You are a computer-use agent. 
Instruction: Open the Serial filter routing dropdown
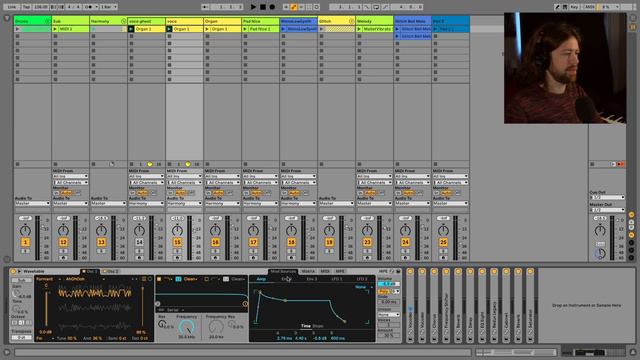[174, 310]
